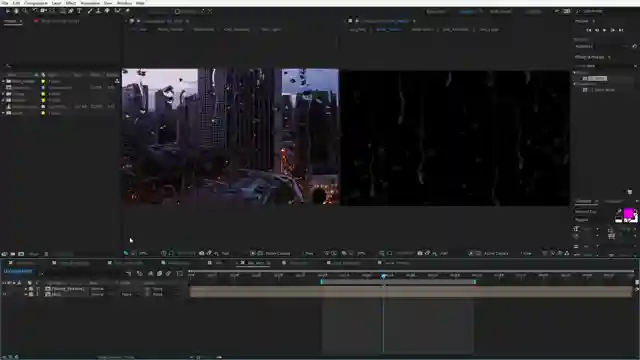
Task: Open the Composition menu
Action: point(36,3)
